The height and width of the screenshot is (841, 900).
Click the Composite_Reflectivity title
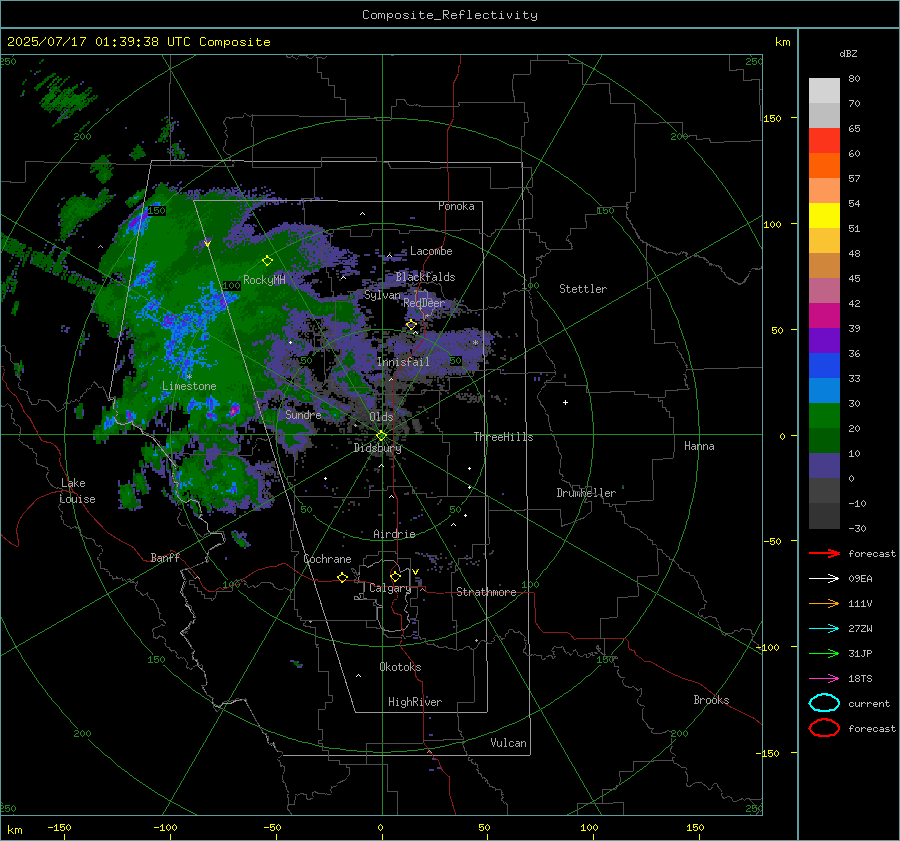coord(450,15)
